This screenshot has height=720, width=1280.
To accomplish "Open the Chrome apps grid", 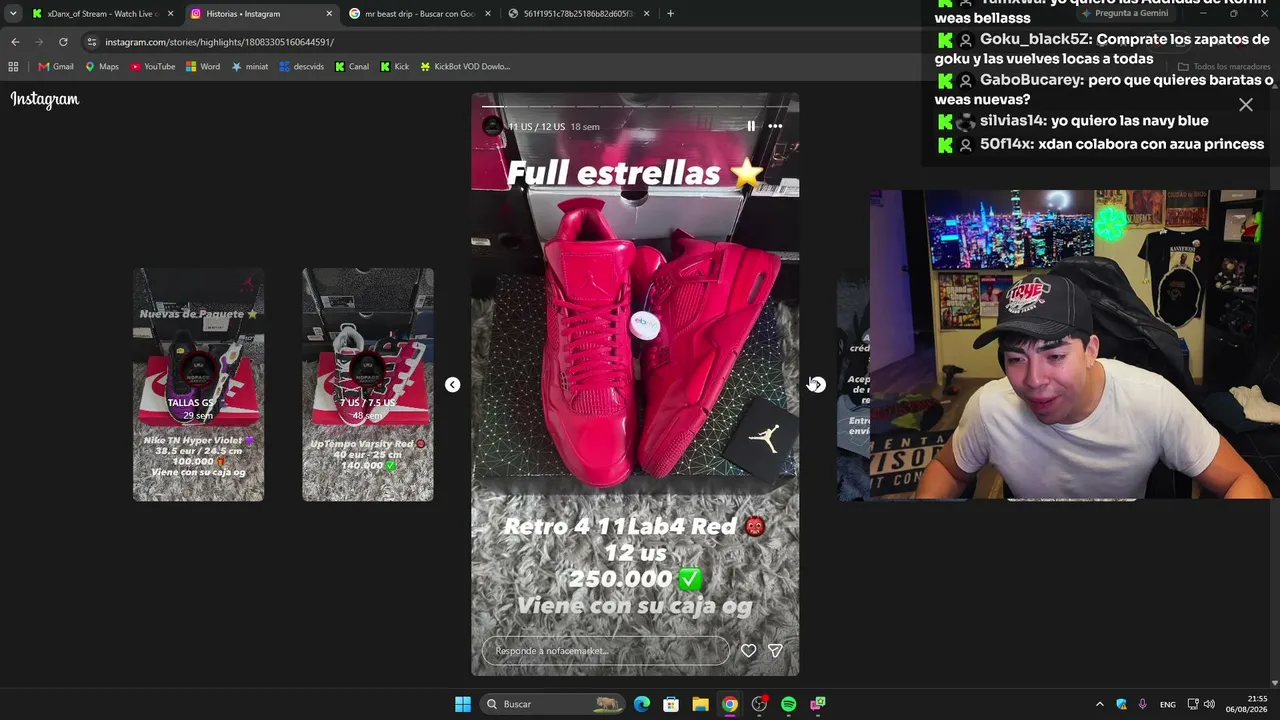I will 13,67.
